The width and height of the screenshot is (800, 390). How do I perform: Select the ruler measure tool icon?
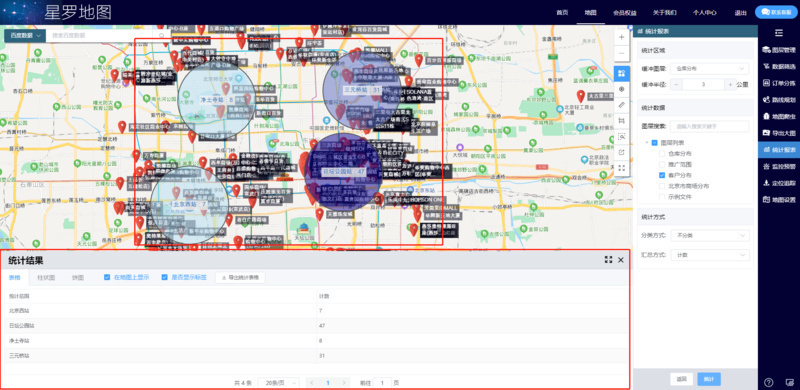621,105
